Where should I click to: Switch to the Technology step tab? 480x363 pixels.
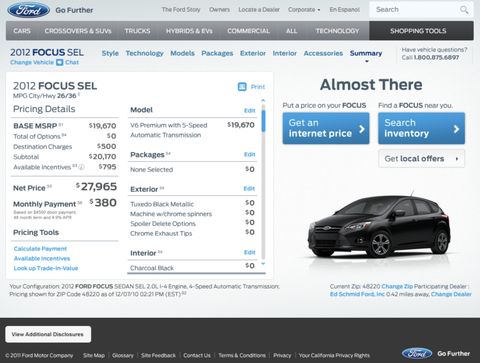click(144, 53)
